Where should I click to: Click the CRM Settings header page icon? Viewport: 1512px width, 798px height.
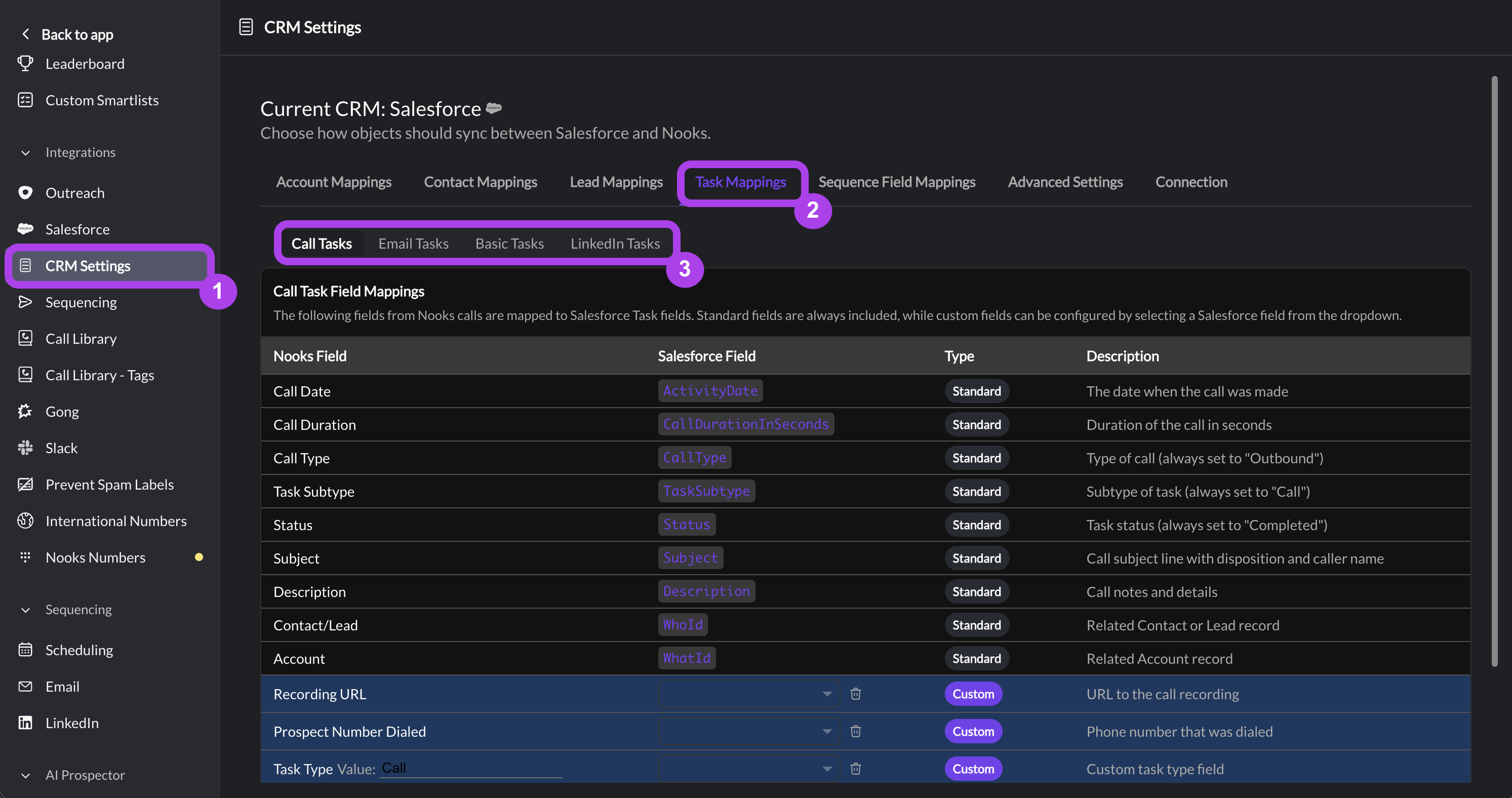(x=246, y=27)
